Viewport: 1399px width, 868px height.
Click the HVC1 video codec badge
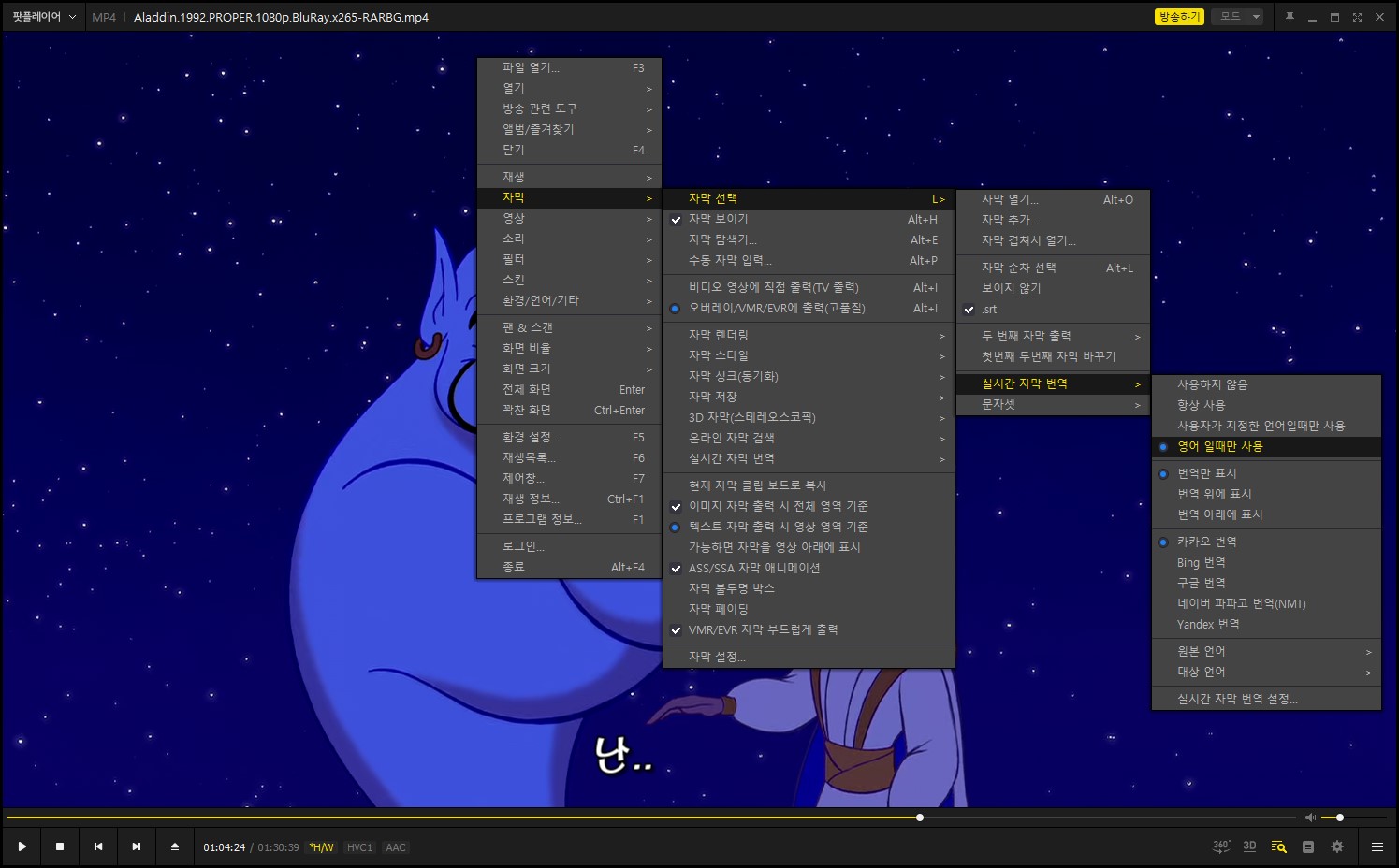click(x=359, y=847)
